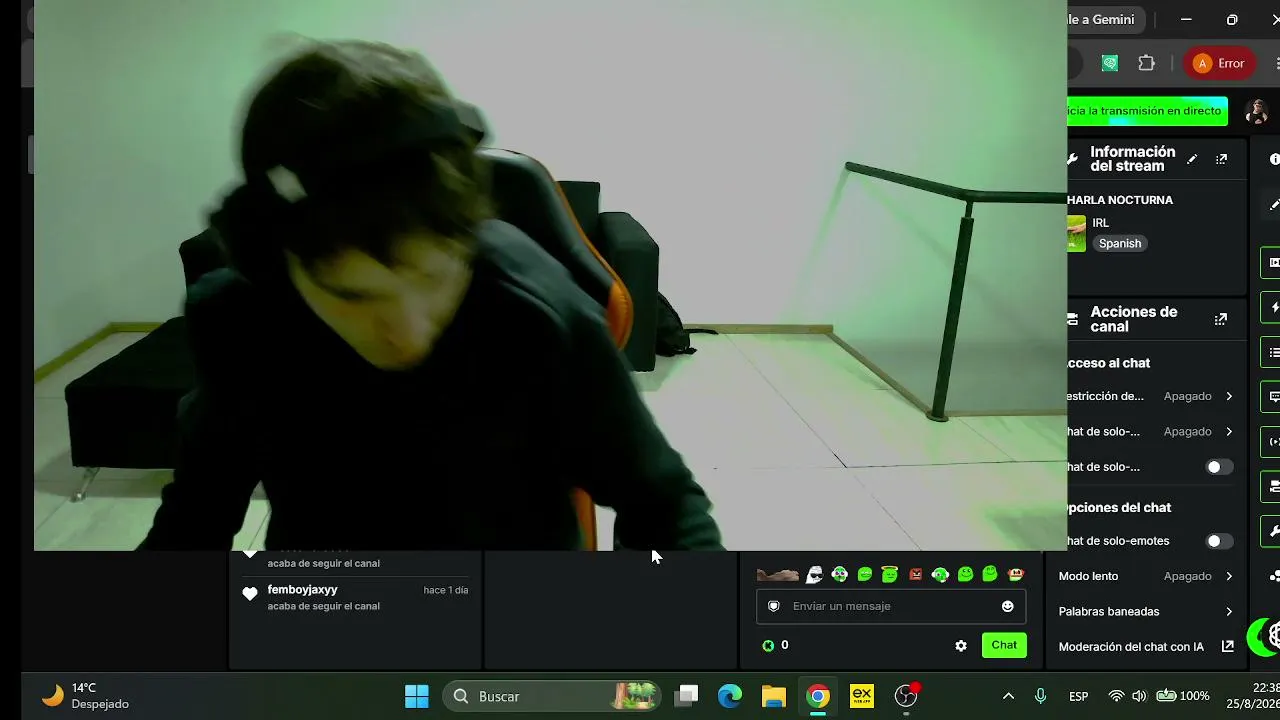1280x720 pixels.
Task: Send message with the green Chat button
Action: 1004,645
